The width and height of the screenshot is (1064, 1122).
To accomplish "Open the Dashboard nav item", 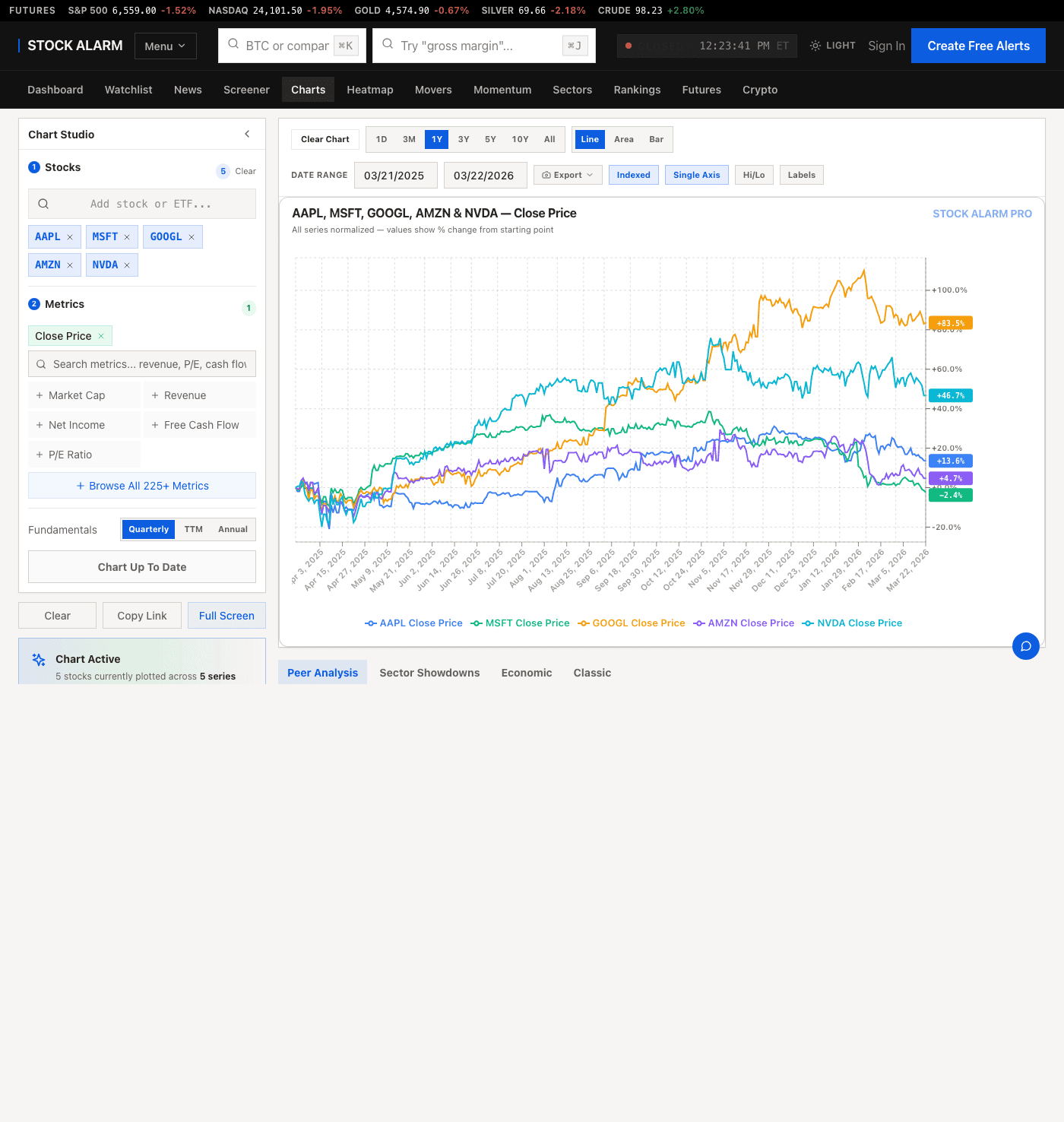I will point(55,90).
